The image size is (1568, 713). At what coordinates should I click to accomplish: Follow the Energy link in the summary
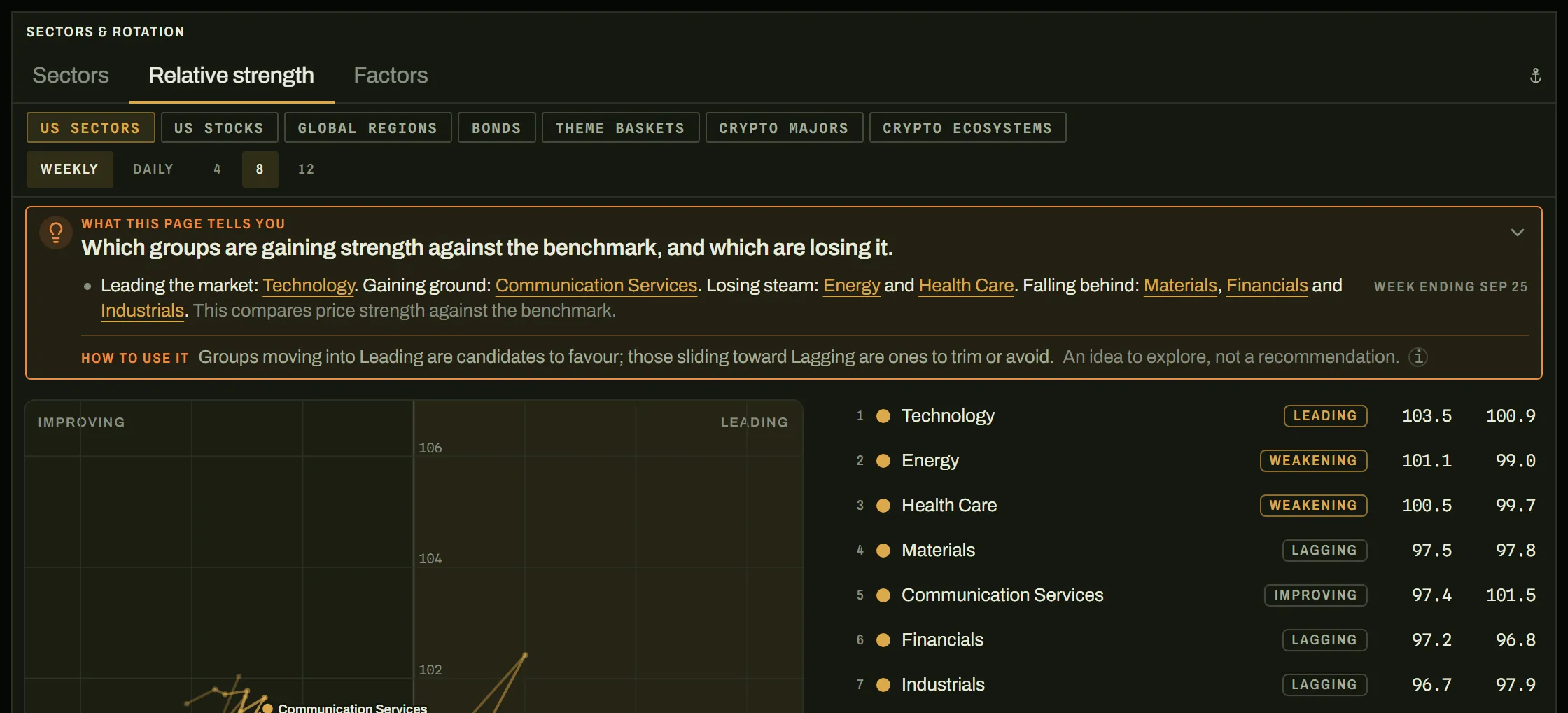(851, 286)
